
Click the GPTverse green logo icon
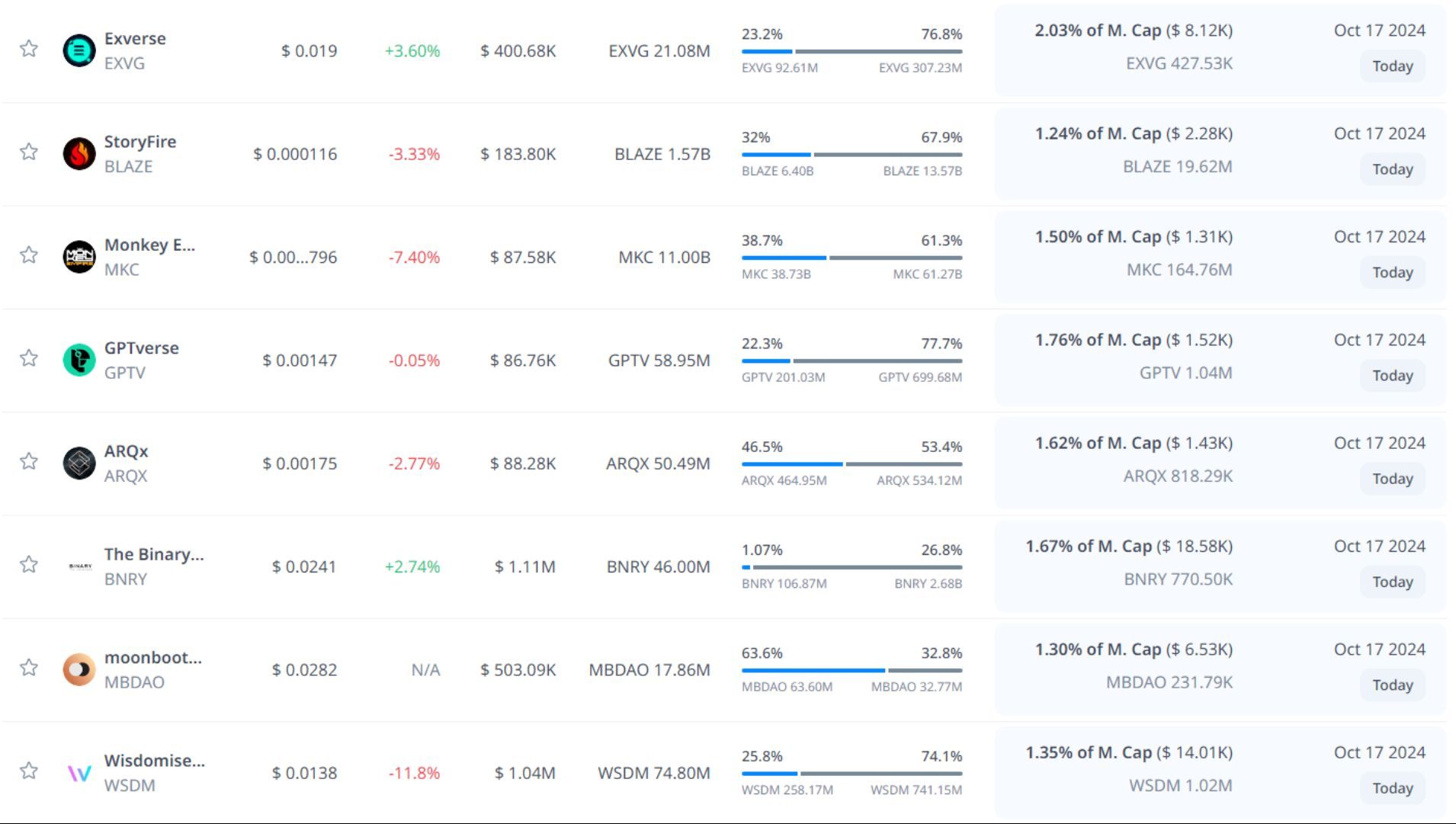pyautogui.click(x=79, y=360)
